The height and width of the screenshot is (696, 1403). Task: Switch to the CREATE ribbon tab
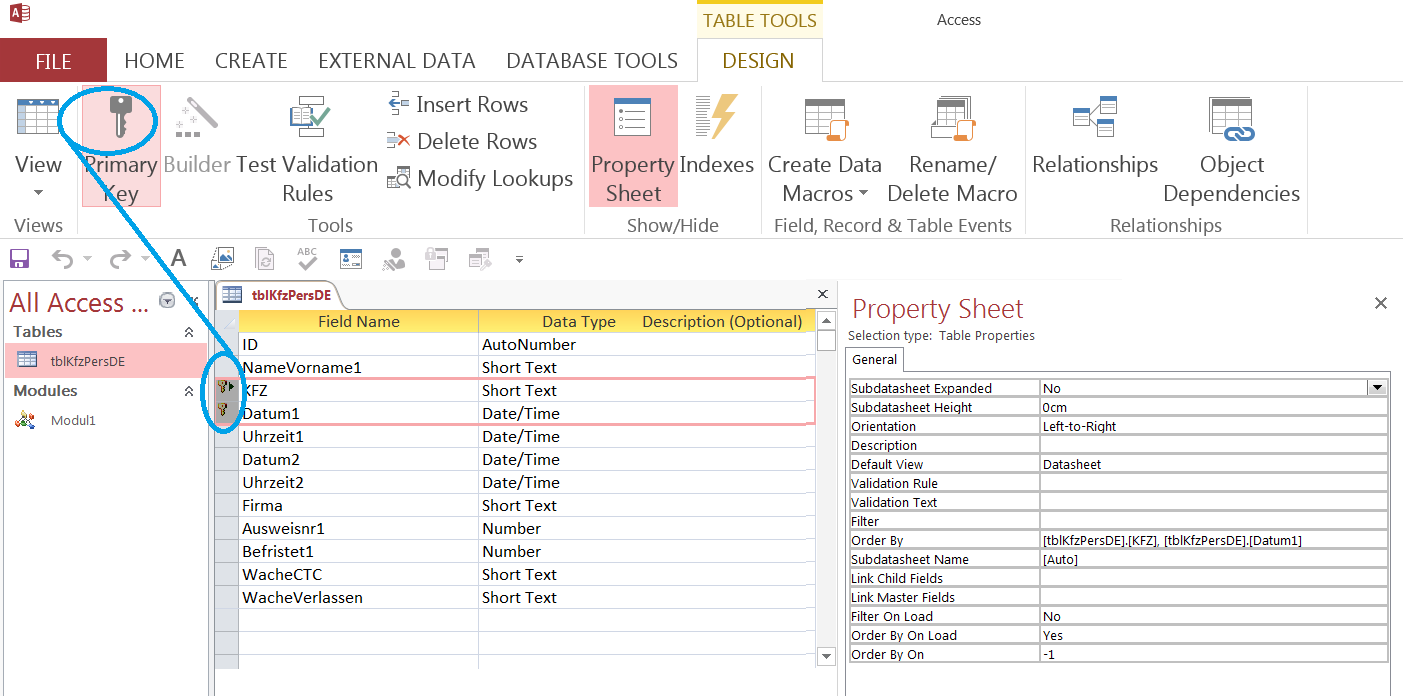[251, 61]
